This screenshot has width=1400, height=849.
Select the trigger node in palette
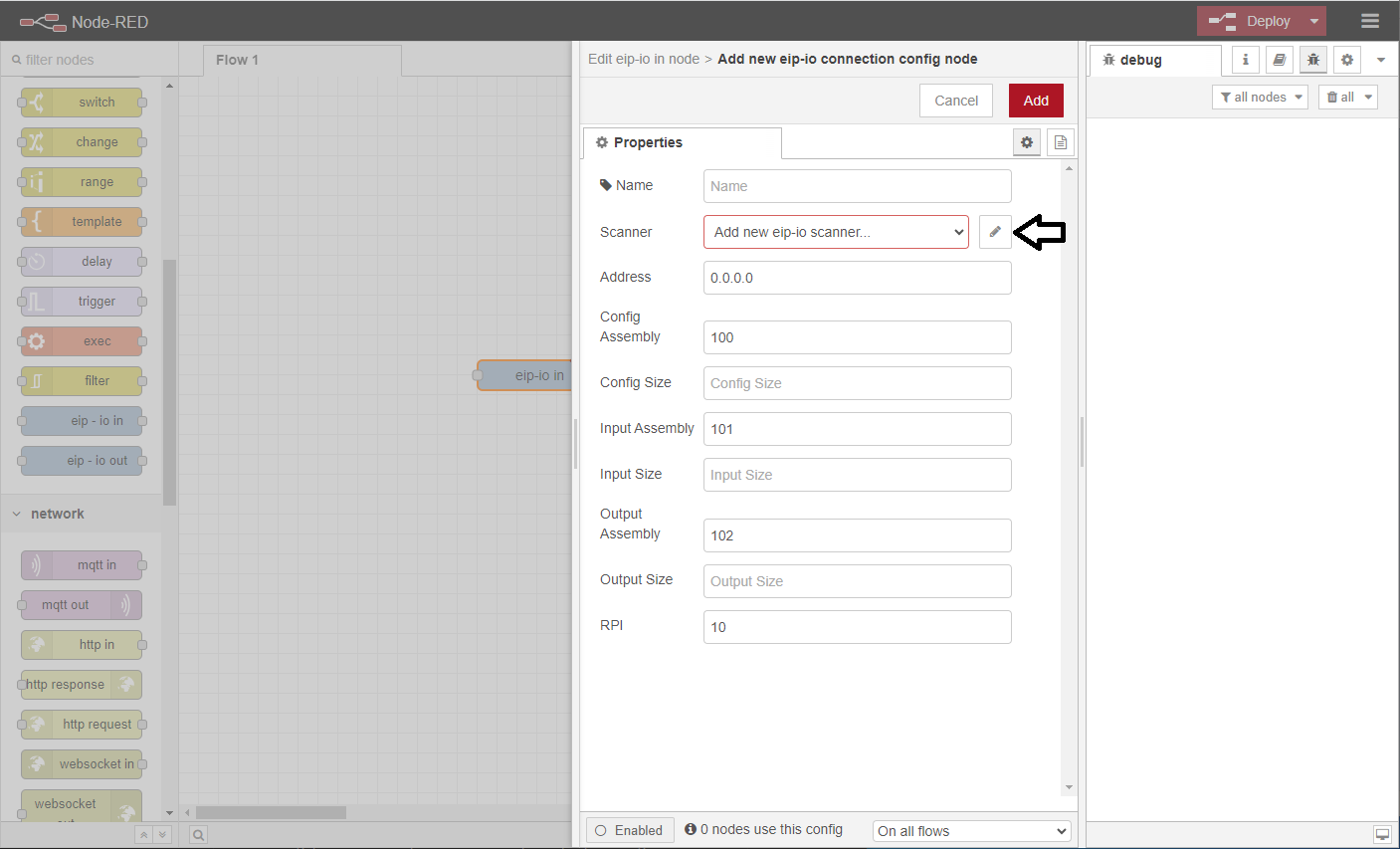tap(82, 302)
